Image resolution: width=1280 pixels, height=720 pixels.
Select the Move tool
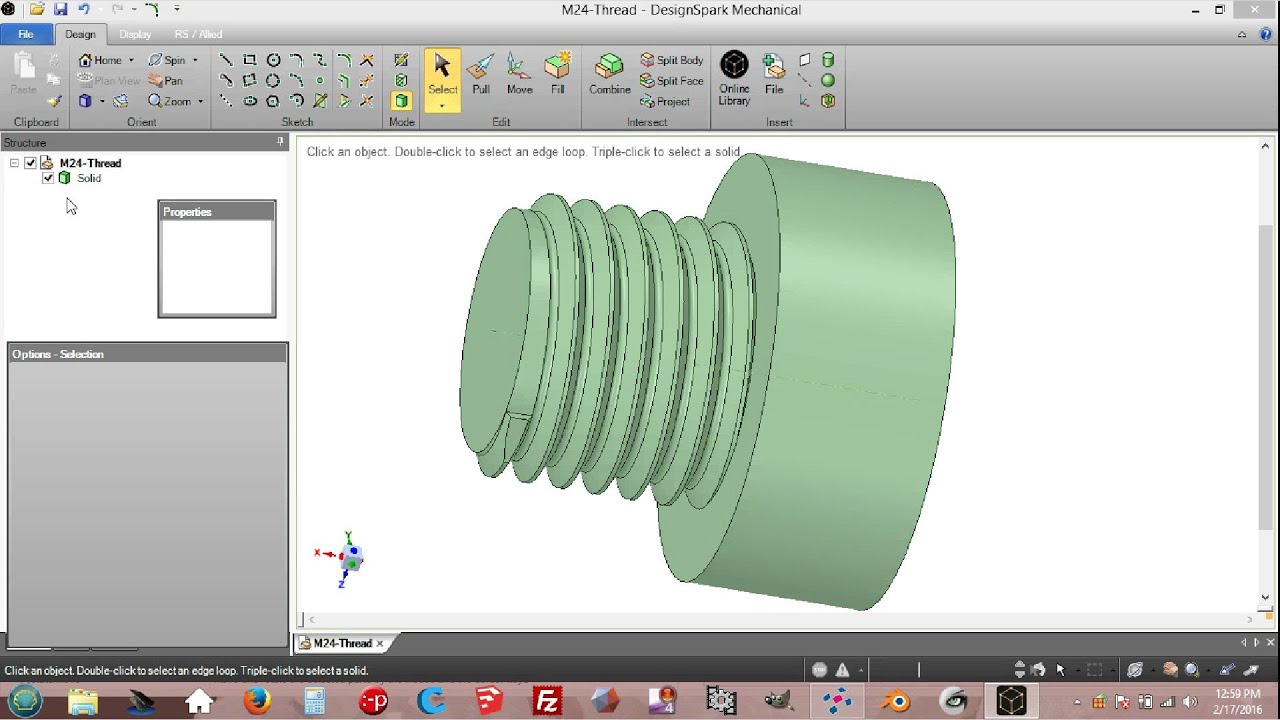coord(519,75)
